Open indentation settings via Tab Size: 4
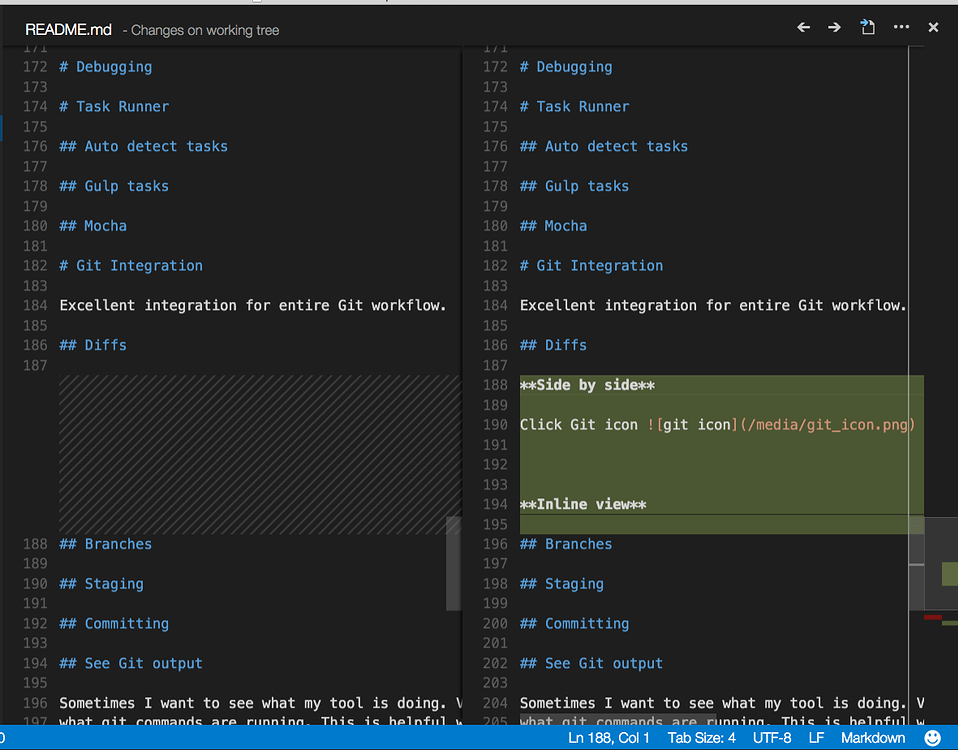958x750 pixels. click(x=701, y=738)
